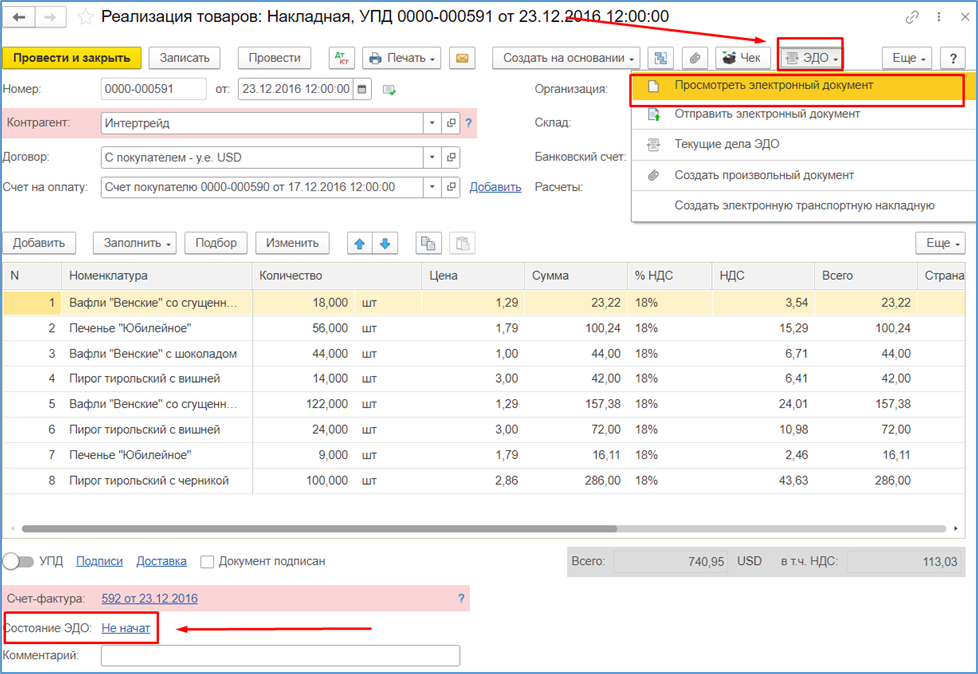The height and width of the screenshot is (674, 978).
Task: Expand the Заполнить dropdown button
Action: [135, 243]
